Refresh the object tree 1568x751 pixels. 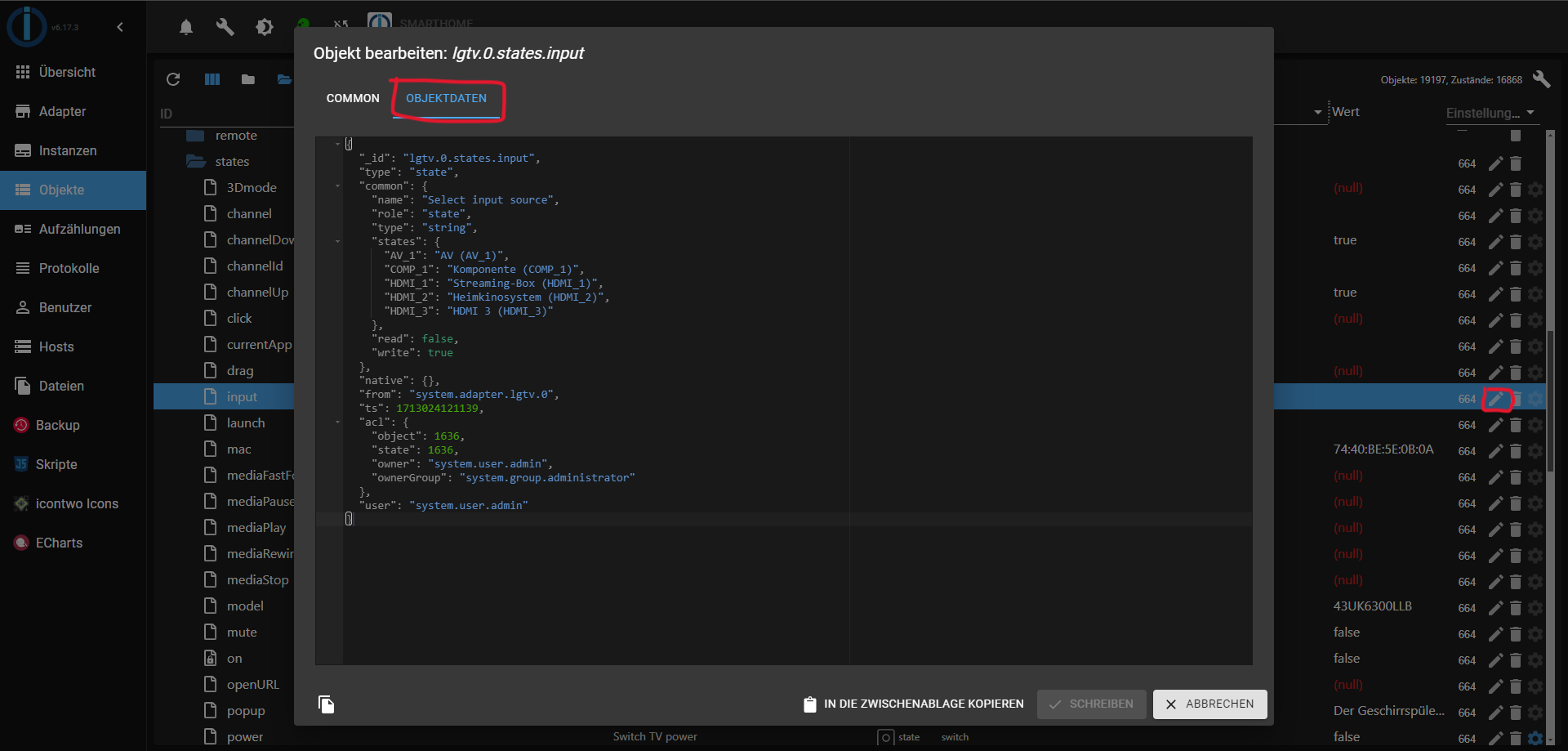click(x=173, y=79)
